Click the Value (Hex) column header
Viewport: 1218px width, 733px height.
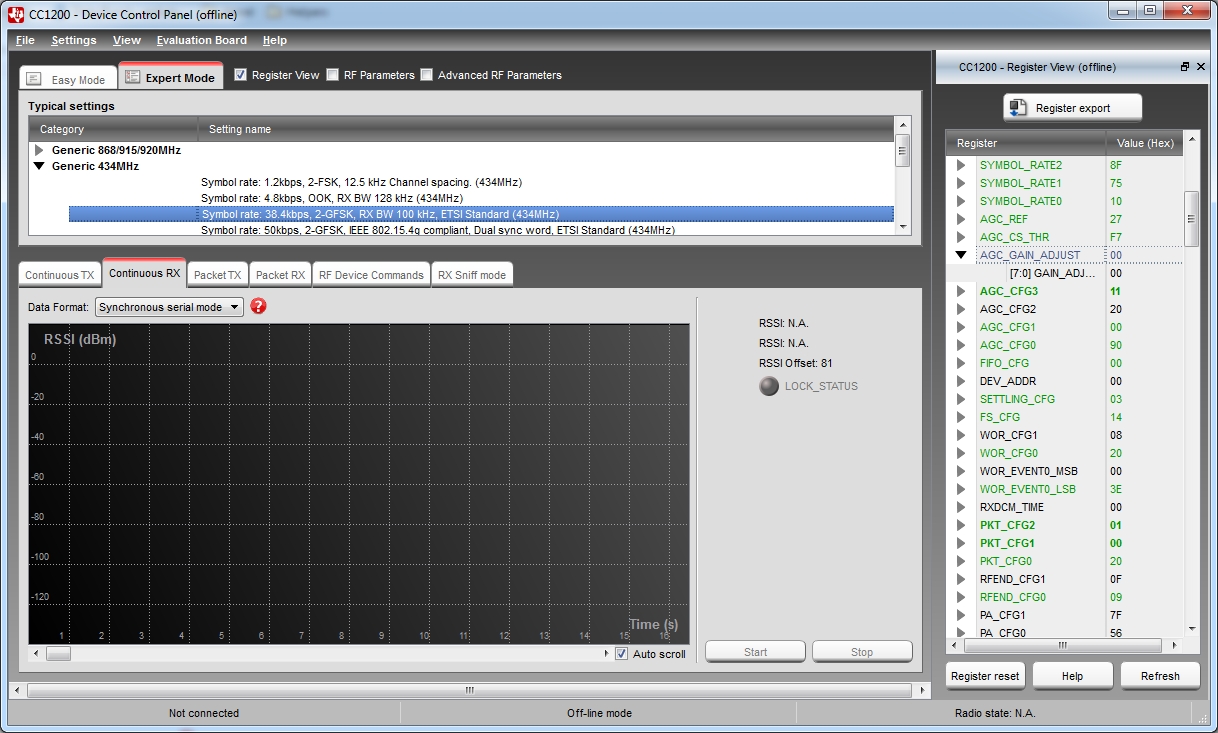pos(1145,143)
